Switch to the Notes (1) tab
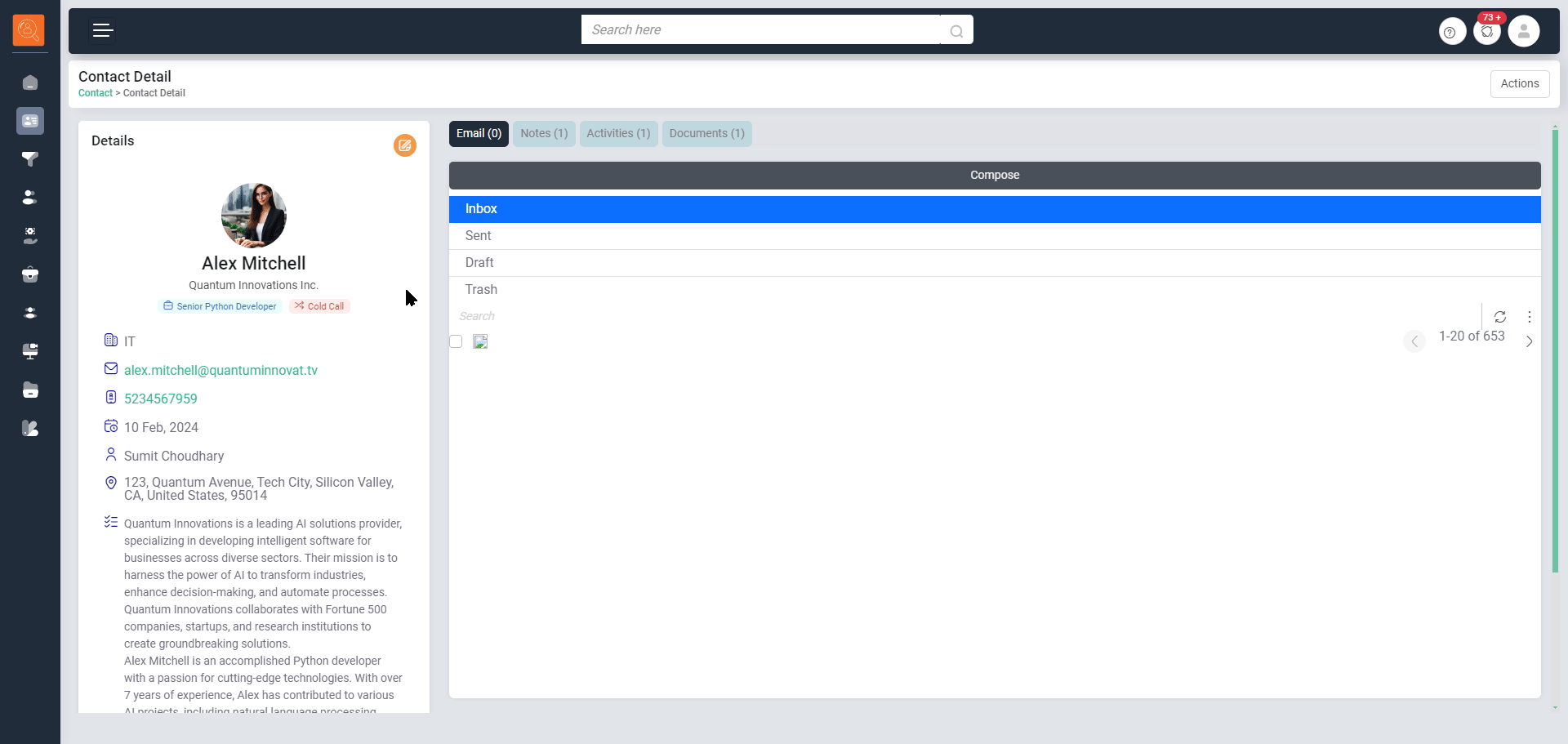 544,134
